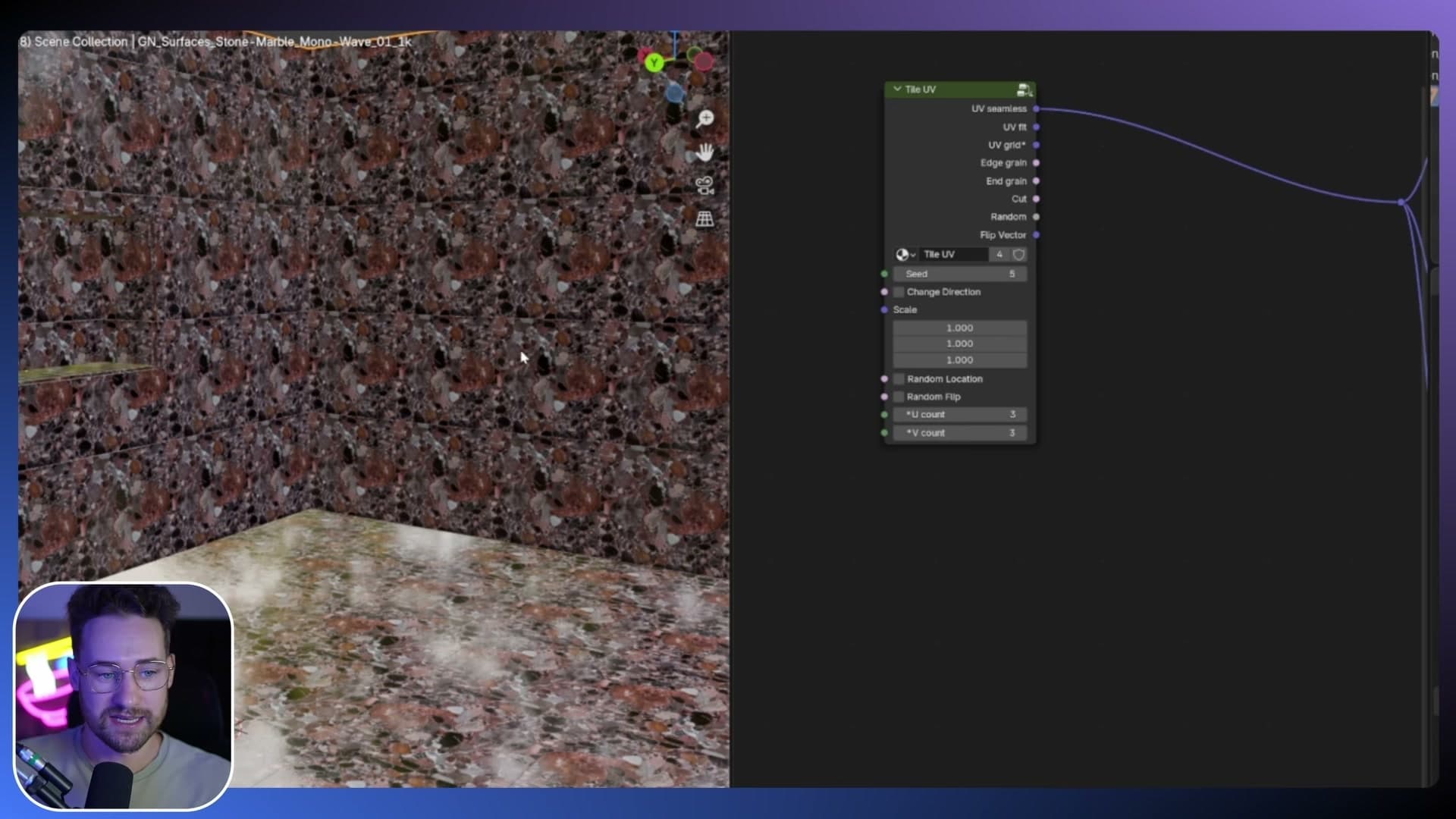1456x819 pixels.
Task: Click the Scale input socket
Action: 884,309
